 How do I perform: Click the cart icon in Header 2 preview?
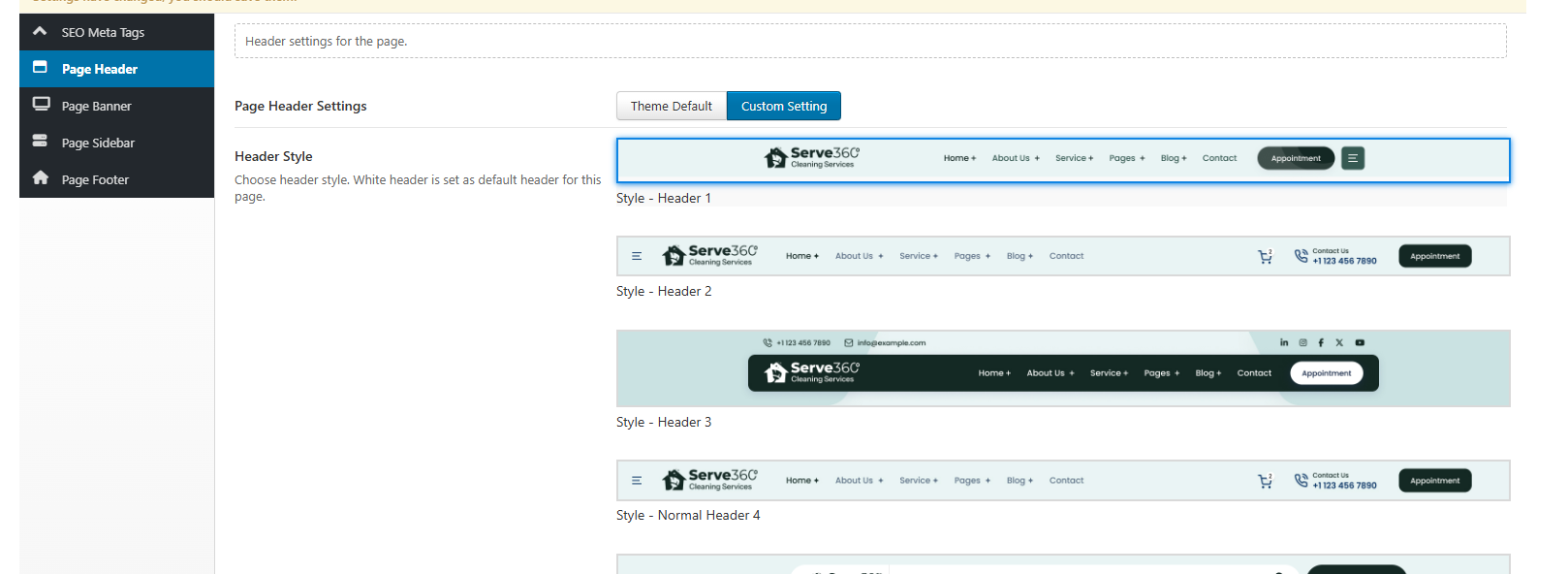coord(1265,257)
